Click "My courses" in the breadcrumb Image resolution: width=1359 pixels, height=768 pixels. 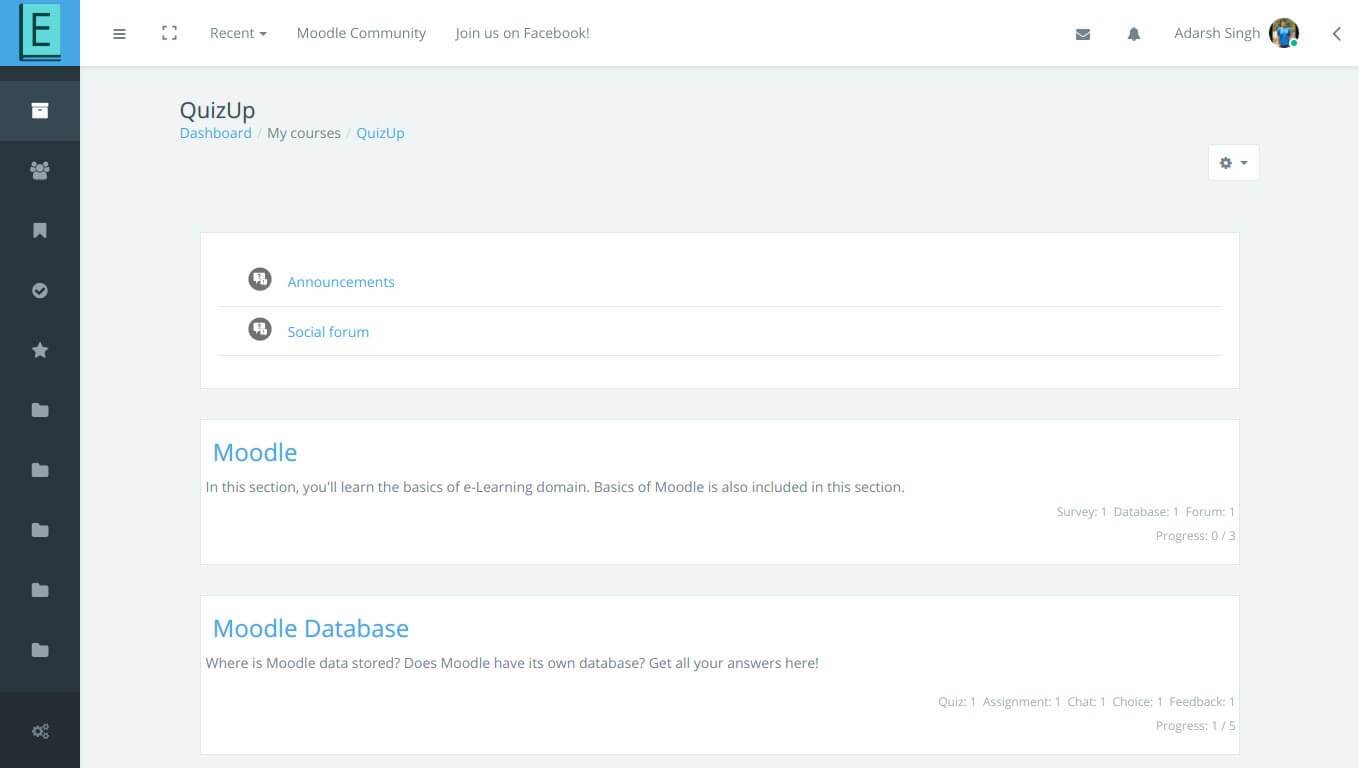[x=304, y=133]
